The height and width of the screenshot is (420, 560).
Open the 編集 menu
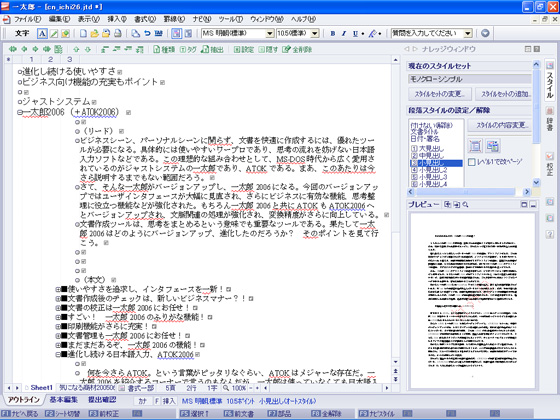[x=59, y=19]
